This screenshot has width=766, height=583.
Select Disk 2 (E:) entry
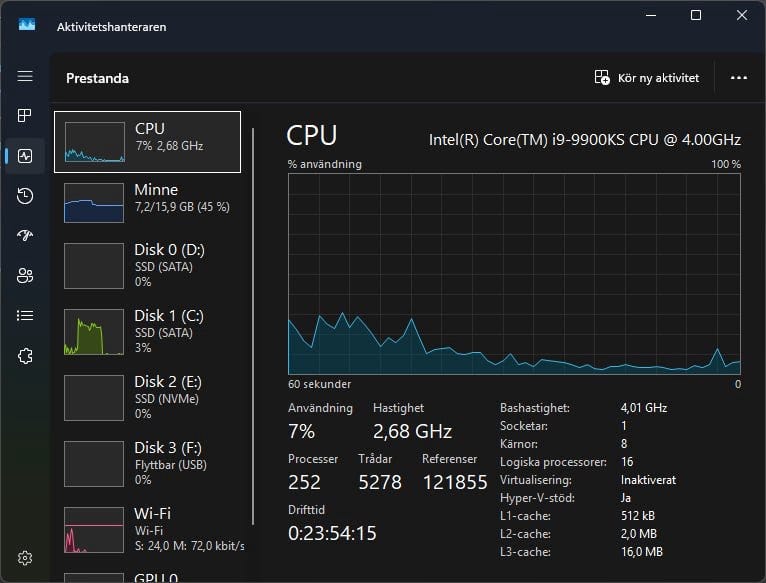point(147,397)
